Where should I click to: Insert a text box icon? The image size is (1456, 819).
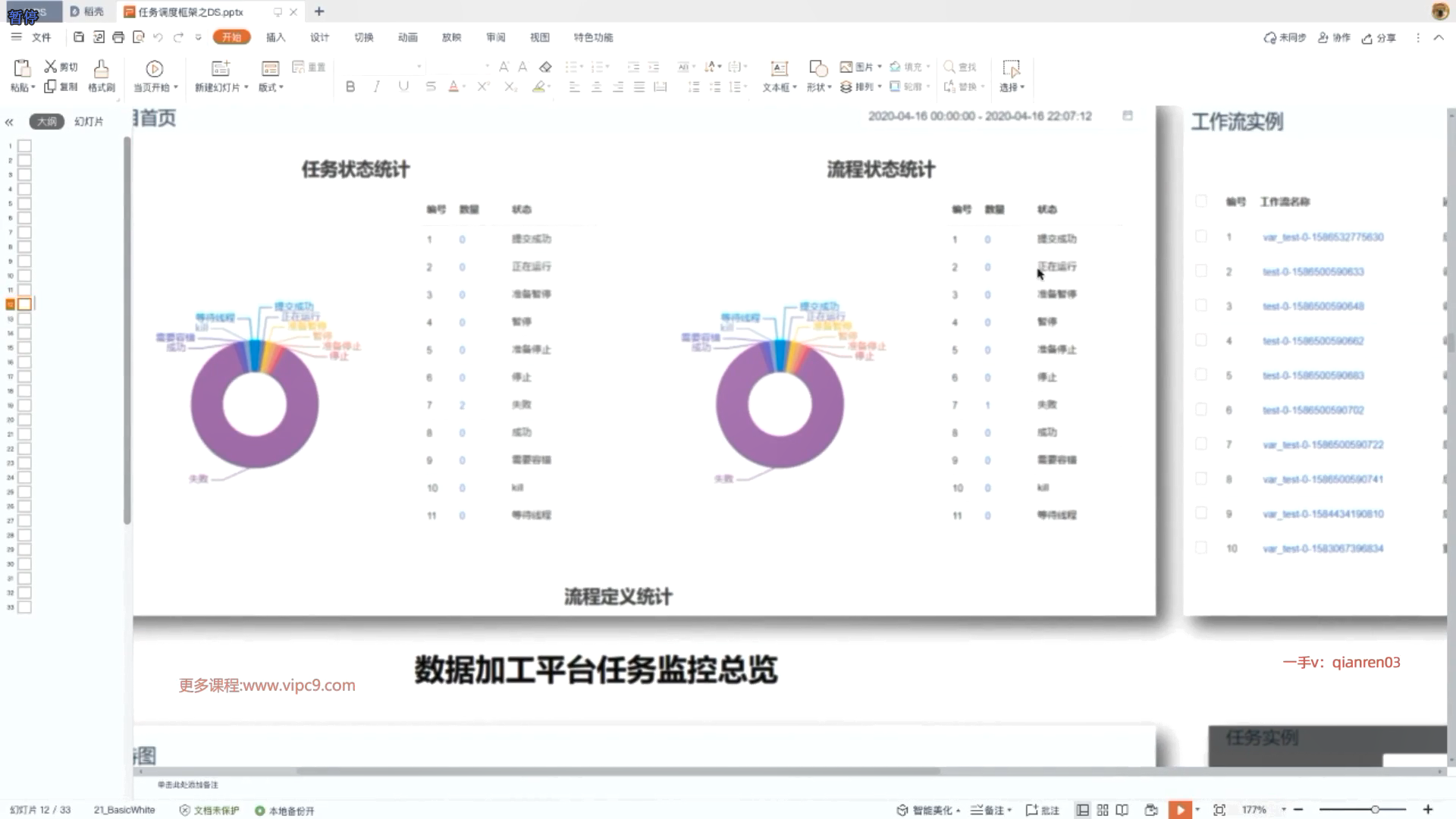779,69
